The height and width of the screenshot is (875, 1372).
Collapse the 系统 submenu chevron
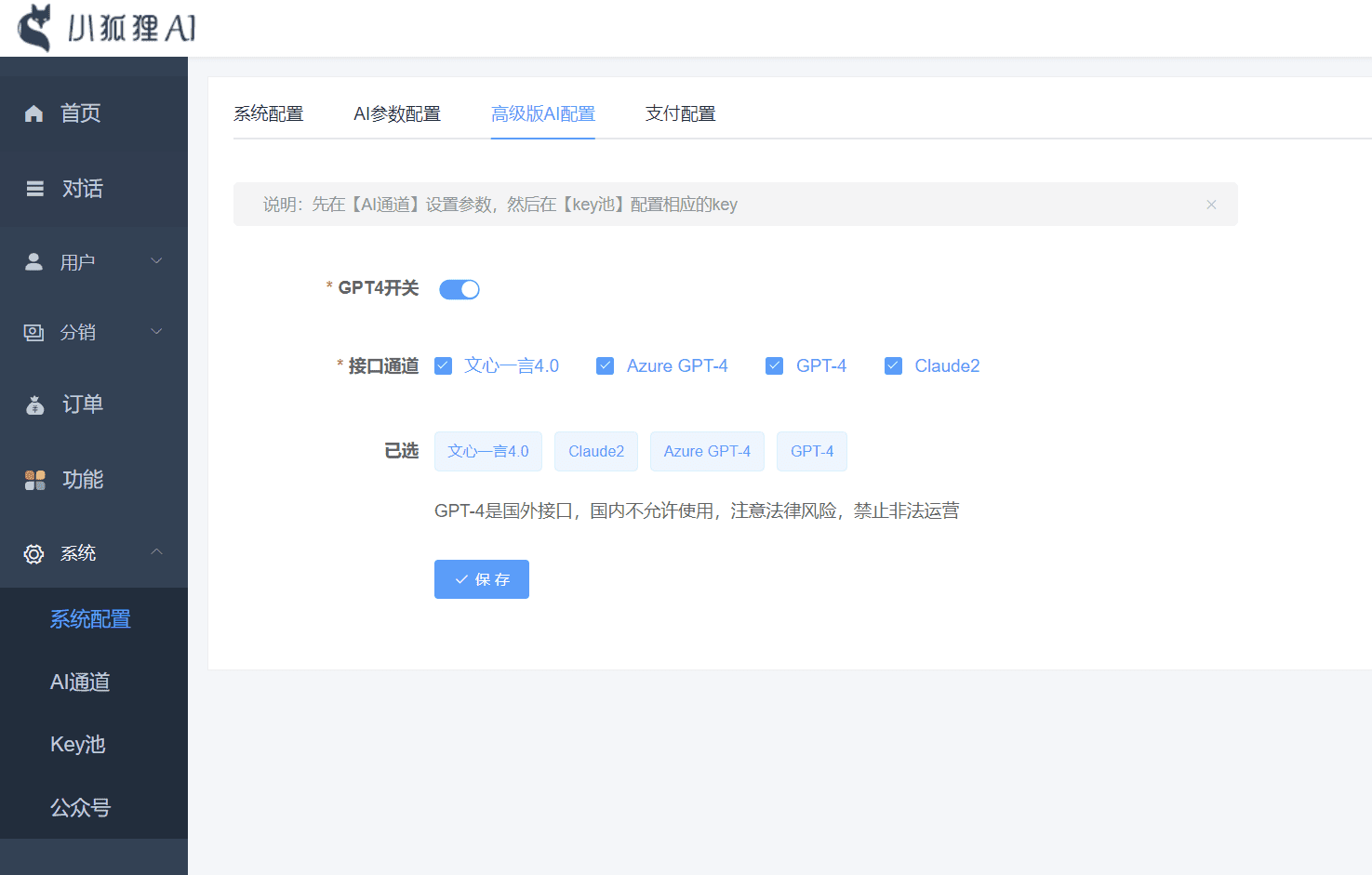[156, 552]
